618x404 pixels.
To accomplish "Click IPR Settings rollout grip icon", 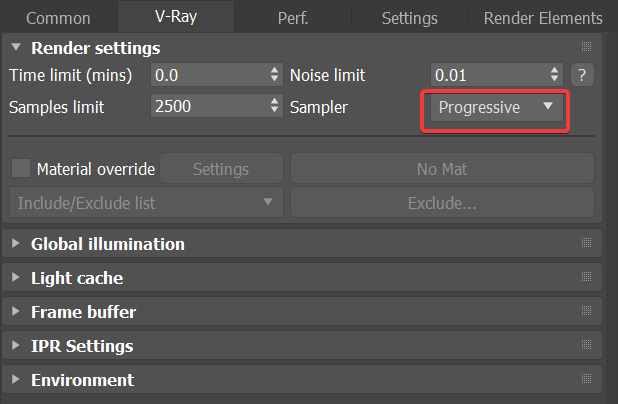I will pos(587,346).
